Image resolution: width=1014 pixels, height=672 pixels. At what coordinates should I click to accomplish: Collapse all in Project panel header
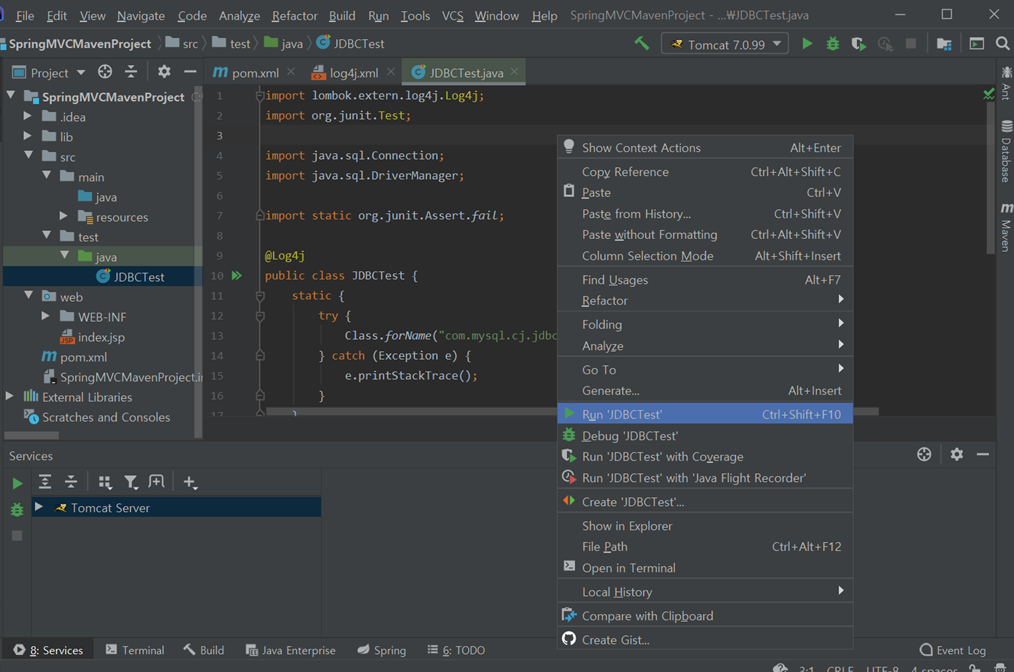131,72
